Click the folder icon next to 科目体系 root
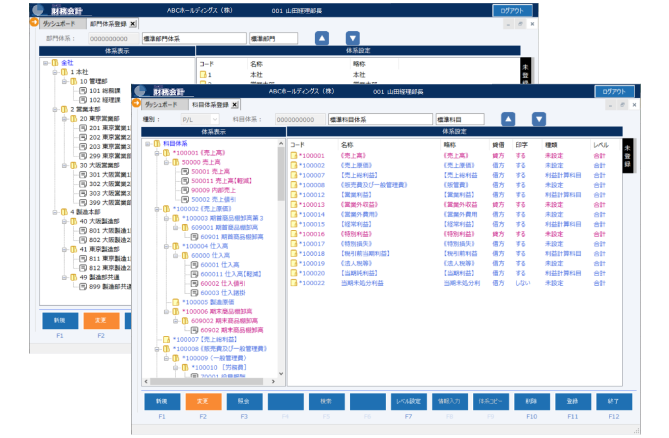 pos(156,143)
